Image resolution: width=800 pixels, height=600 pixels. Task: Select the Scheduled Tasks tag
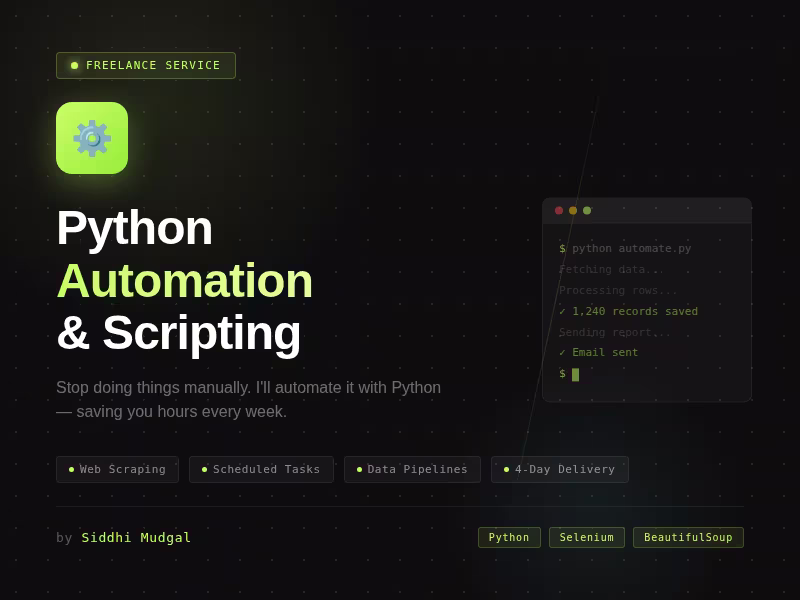coord(261,469)
